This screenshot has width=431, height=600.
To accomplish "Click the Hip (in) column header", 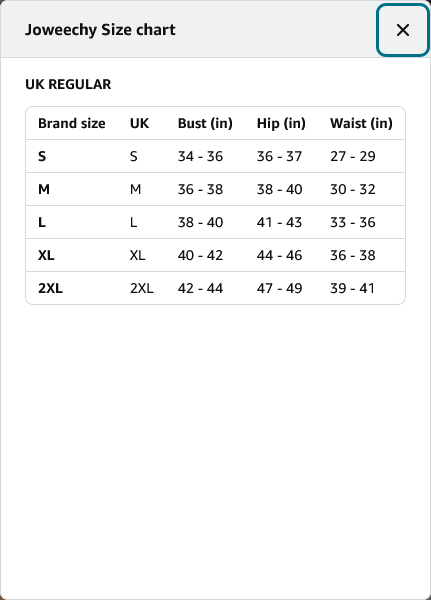I will (281, 123).
